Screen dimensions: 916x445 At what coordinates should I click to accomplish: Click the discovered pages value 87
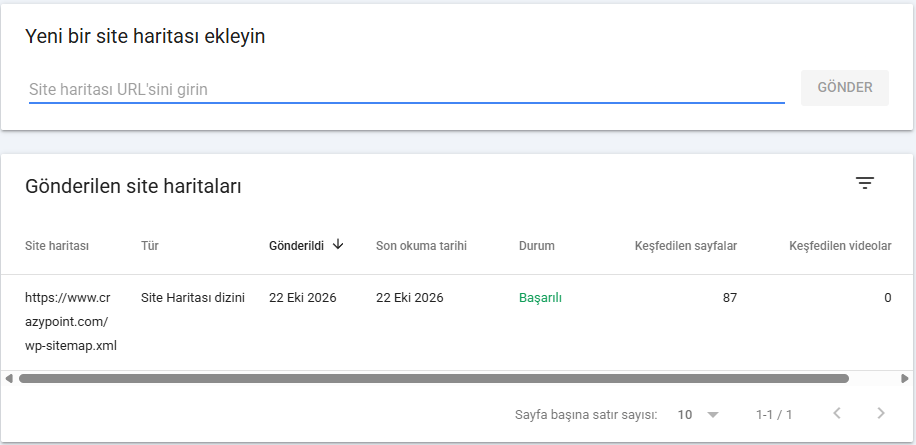730,298
